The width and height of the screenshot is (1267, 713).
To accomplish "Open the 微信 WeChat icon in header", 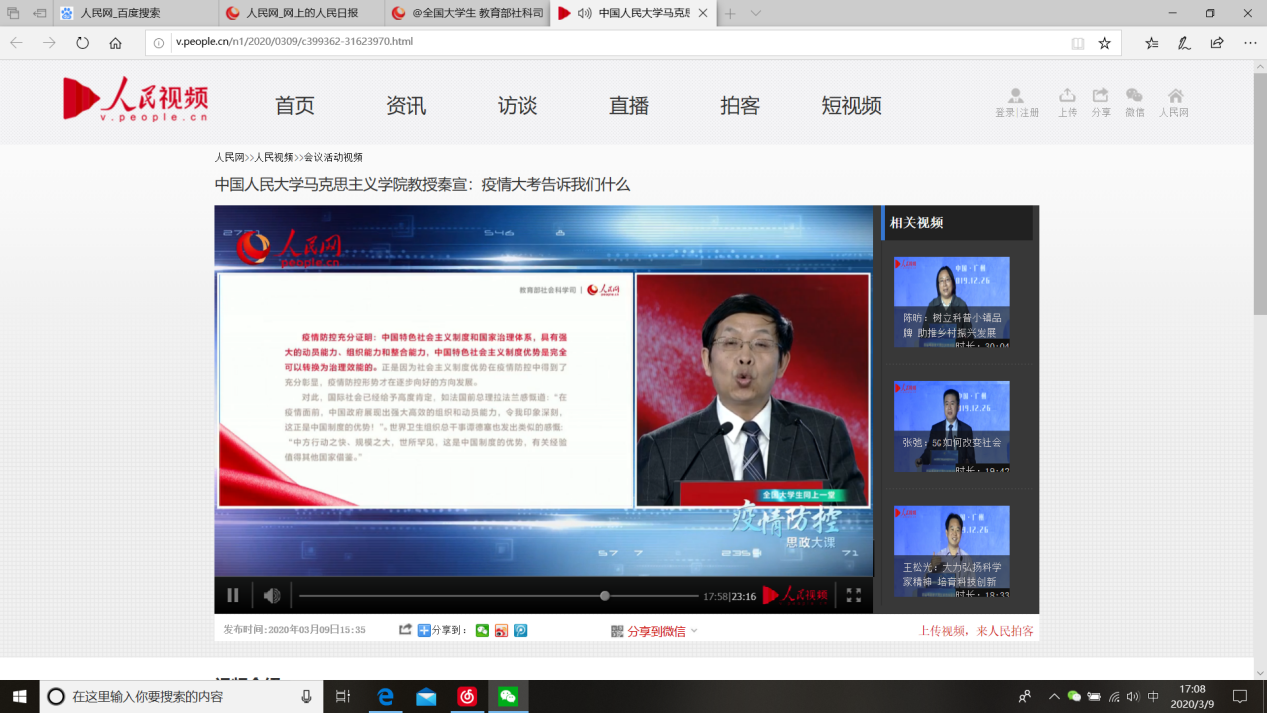I will point(1134,96).
